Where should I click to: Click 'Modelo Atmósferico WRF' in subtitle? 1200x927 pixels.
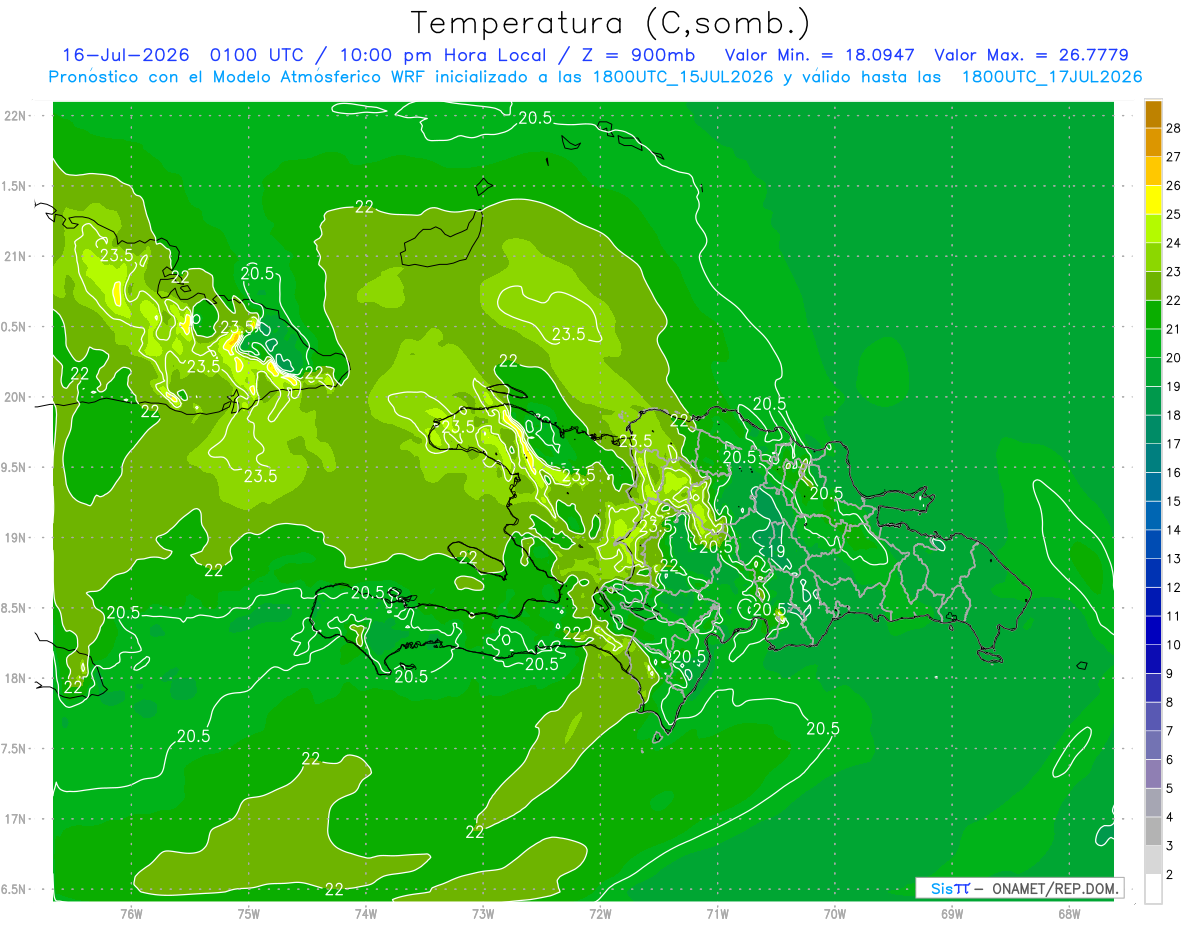click(319, 77)
